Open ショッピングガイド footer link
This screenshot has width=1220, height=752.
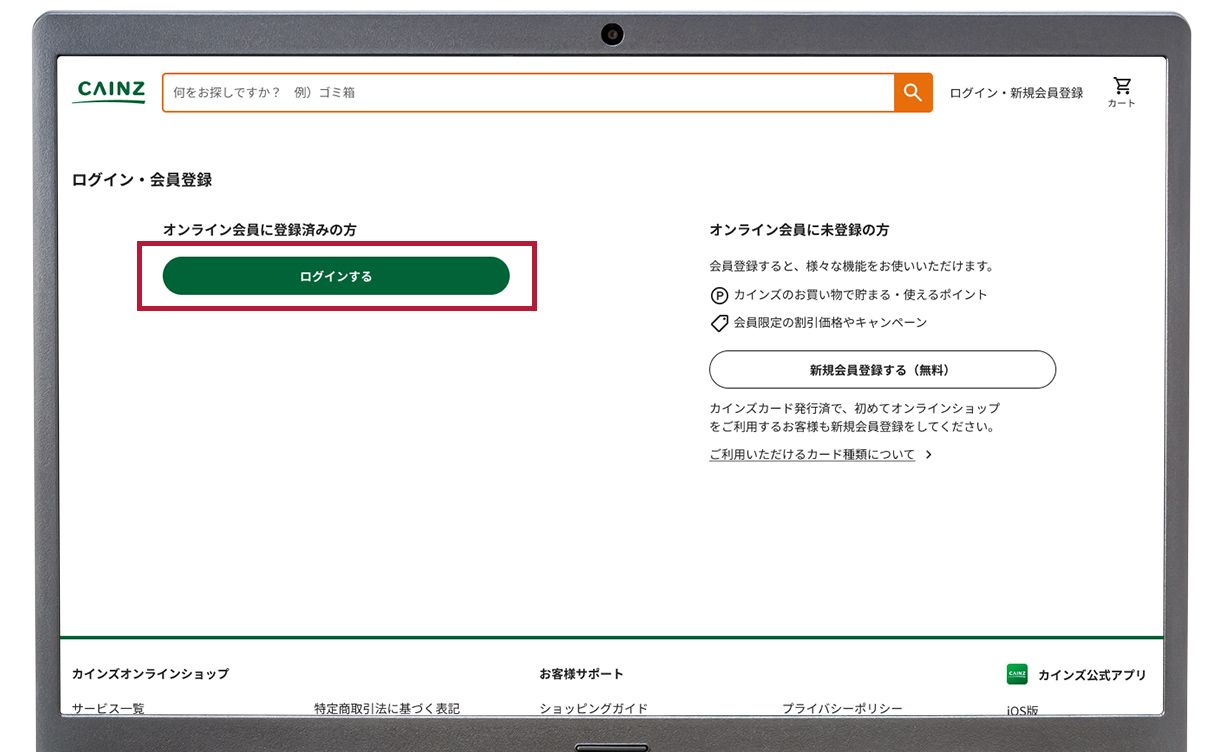pyautogui.click(x=594, y=708)
